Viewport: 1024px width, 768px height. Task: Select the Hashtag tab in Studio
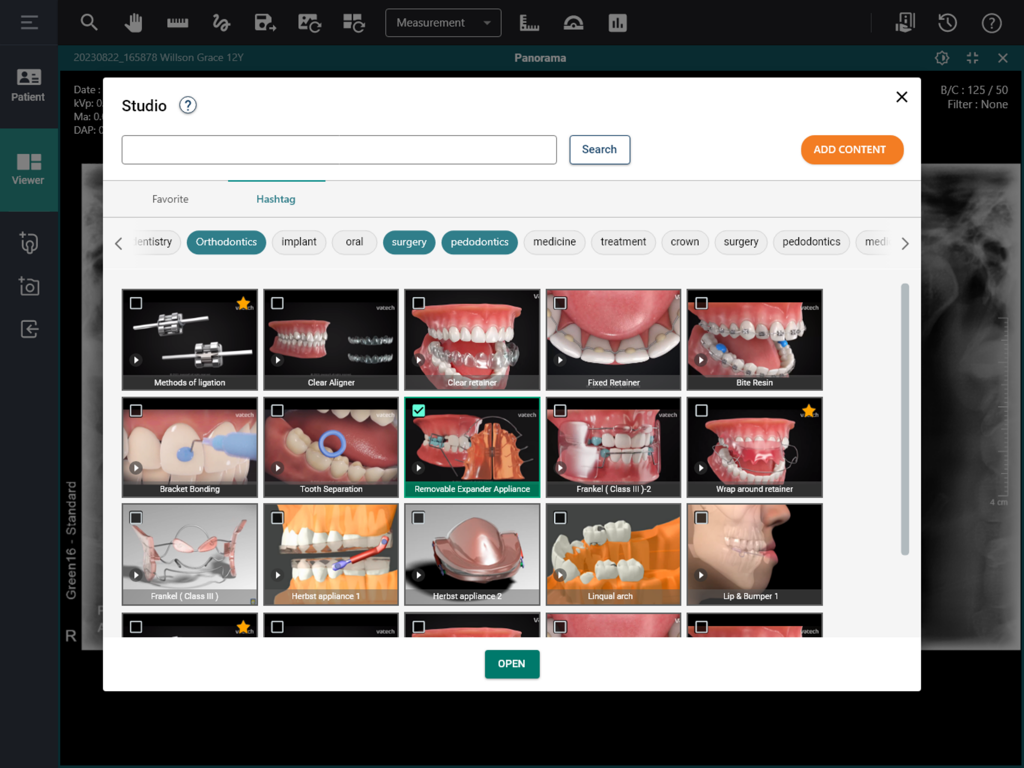[x=276, y=199]
